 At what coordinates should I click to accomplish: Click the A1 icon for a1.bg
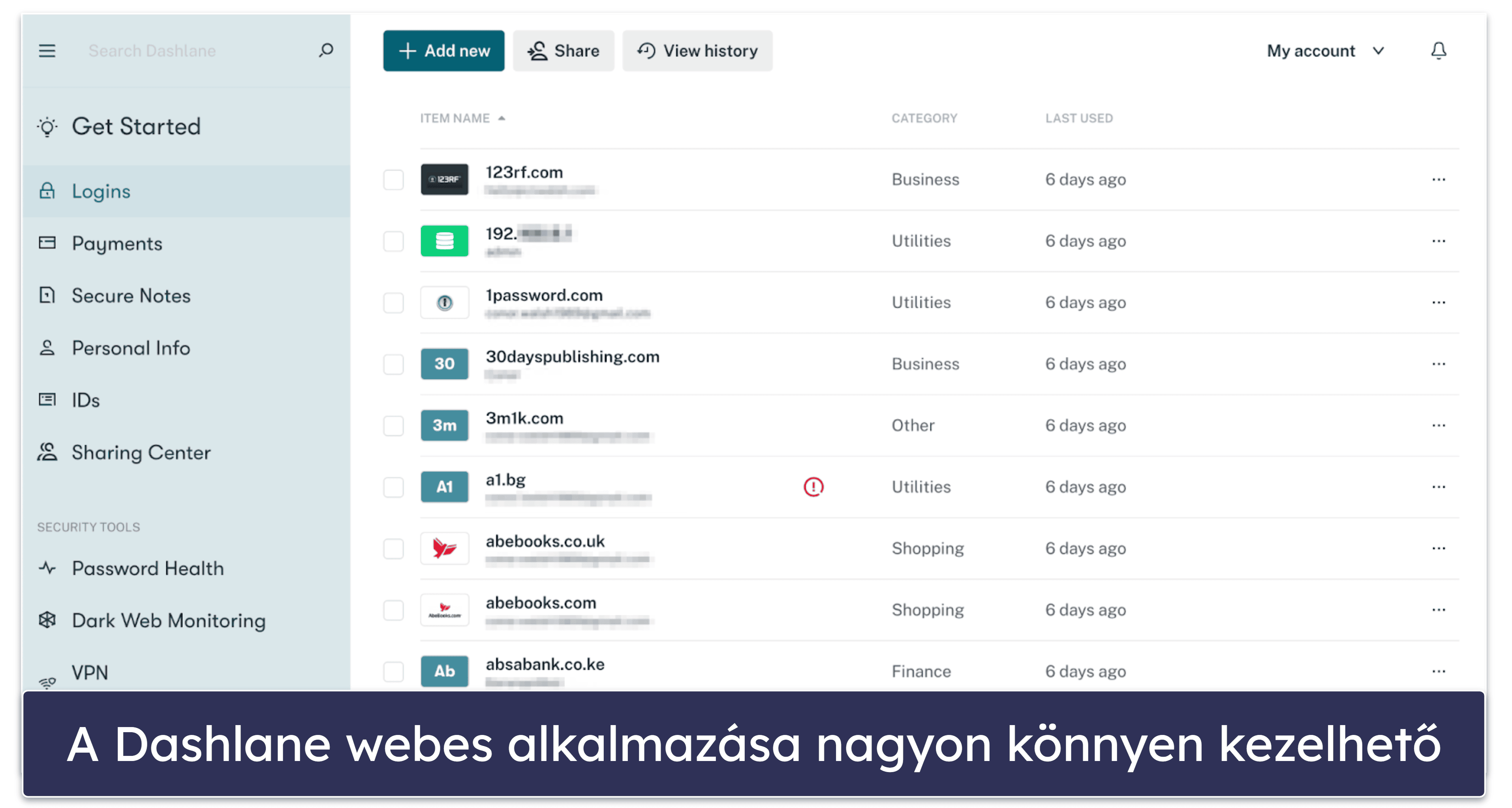(x=444, y=487)
